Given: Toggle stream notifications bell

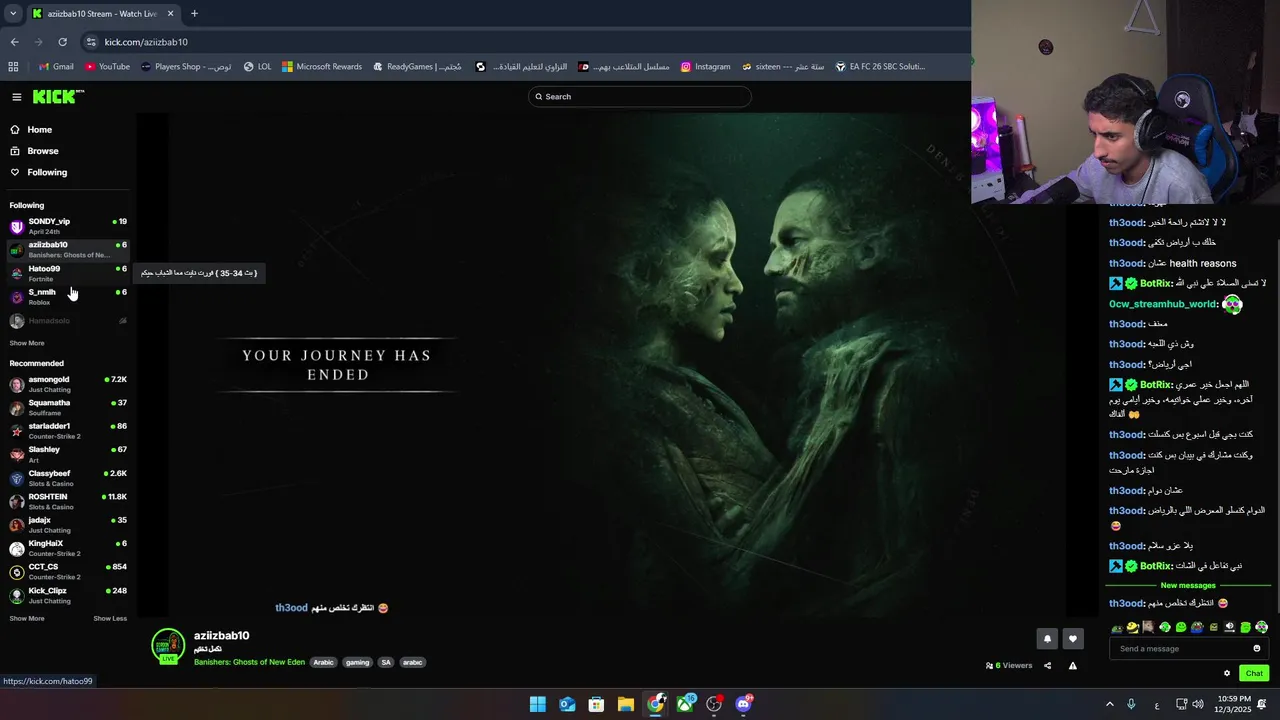Looking at the screenshot, I should (1047, 639).
